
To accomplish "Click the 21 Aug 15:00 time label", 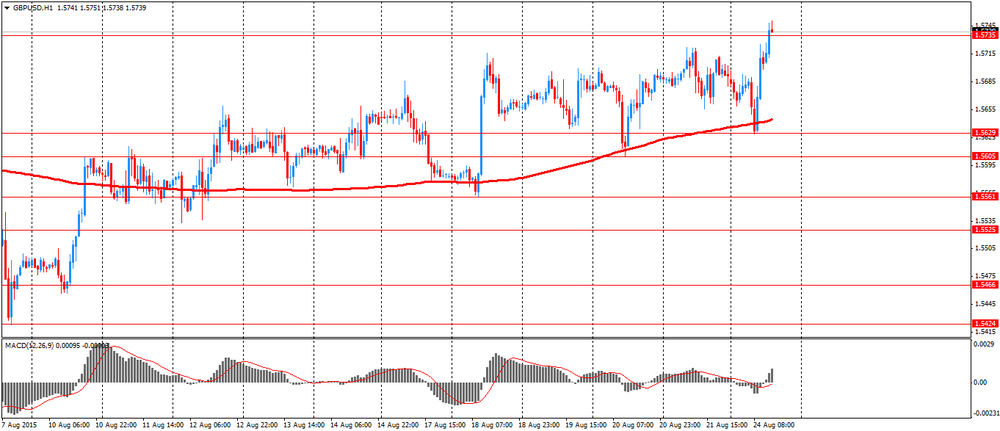I will [x=726, y=424].
